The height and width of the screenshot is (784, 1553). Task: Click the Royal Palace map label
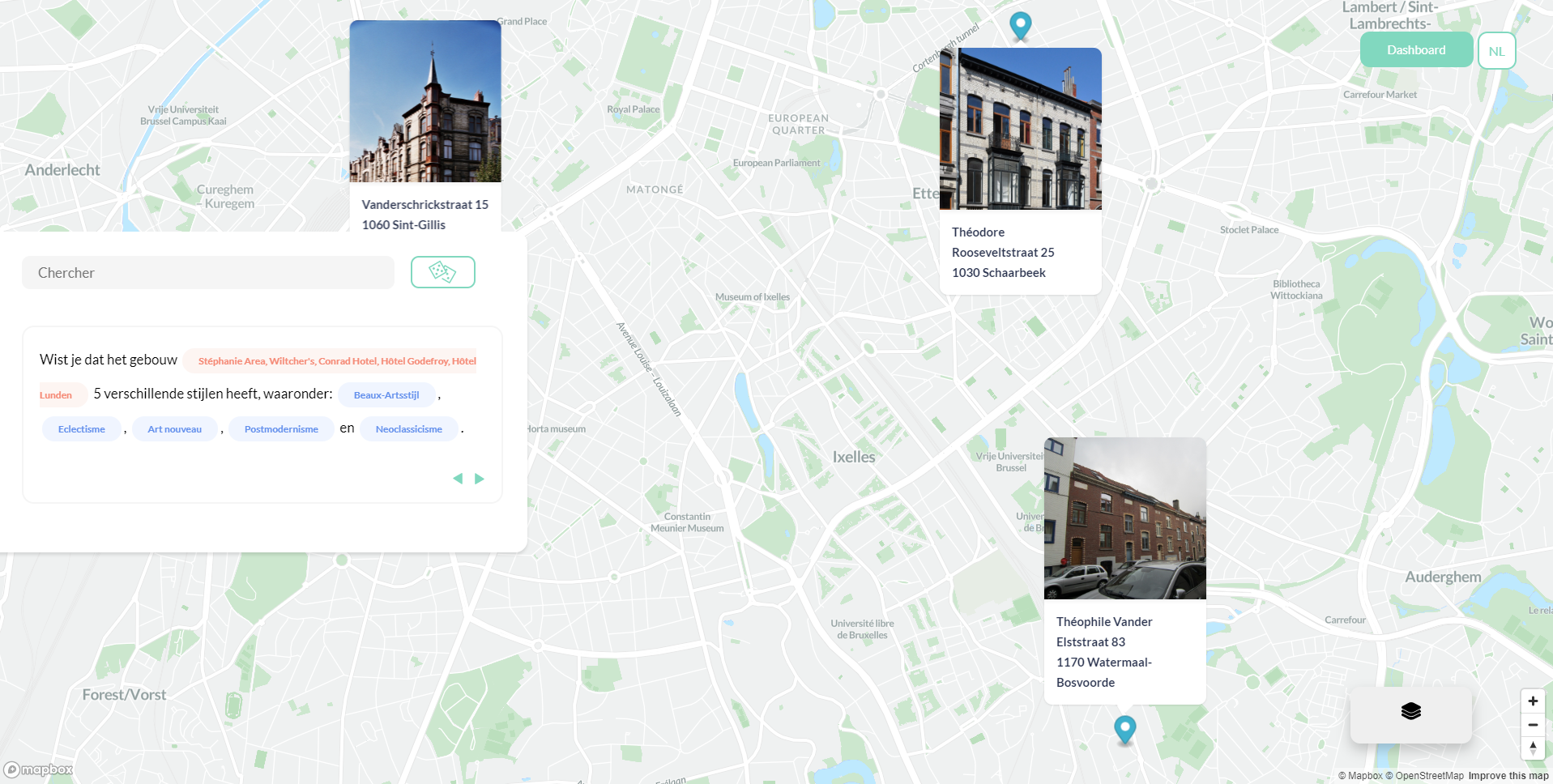(634, 109)
